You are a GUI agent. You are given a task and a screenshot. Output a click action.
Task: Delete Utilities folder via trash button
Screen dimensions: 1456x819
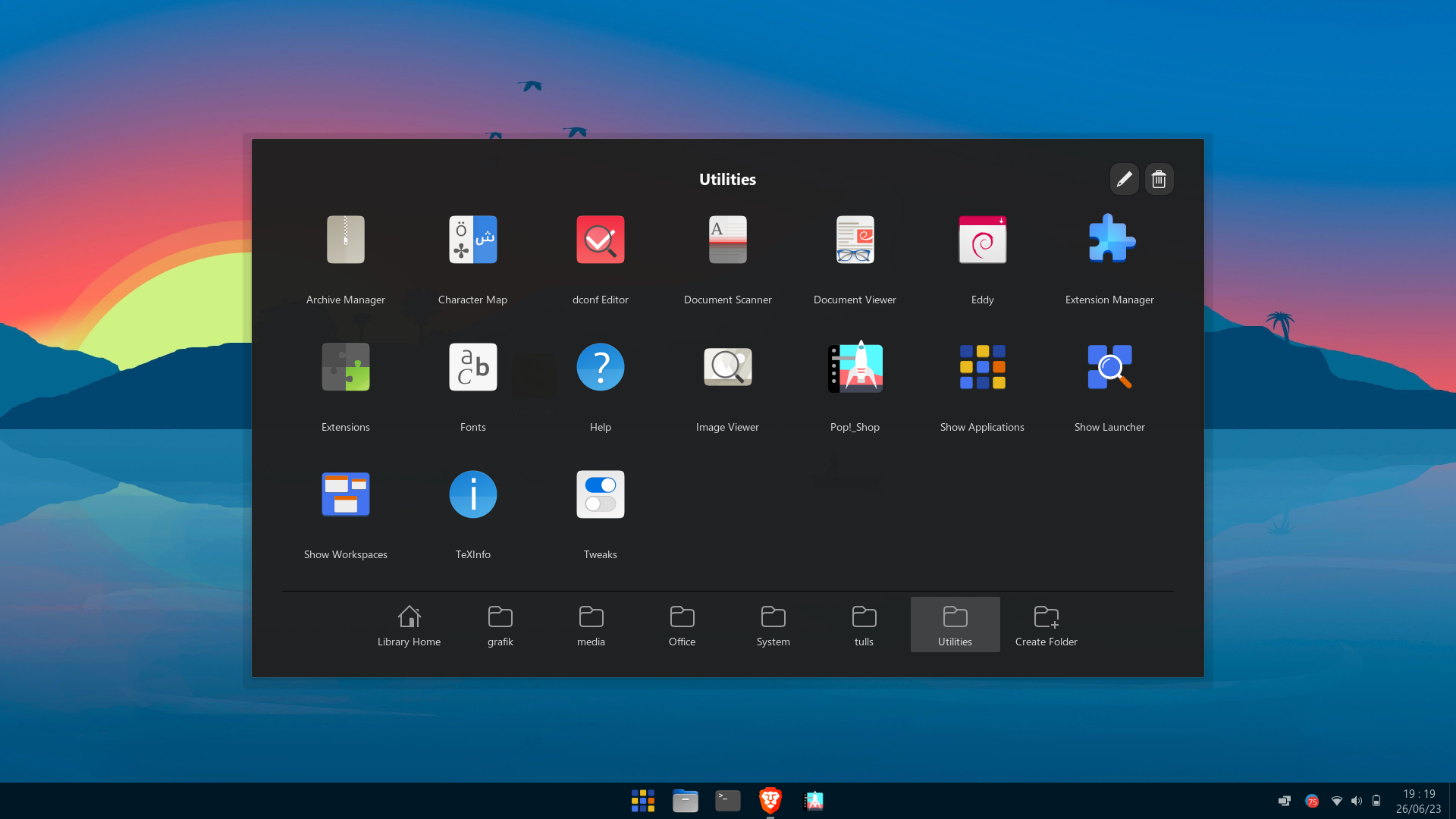click(x=1159, y=179)
